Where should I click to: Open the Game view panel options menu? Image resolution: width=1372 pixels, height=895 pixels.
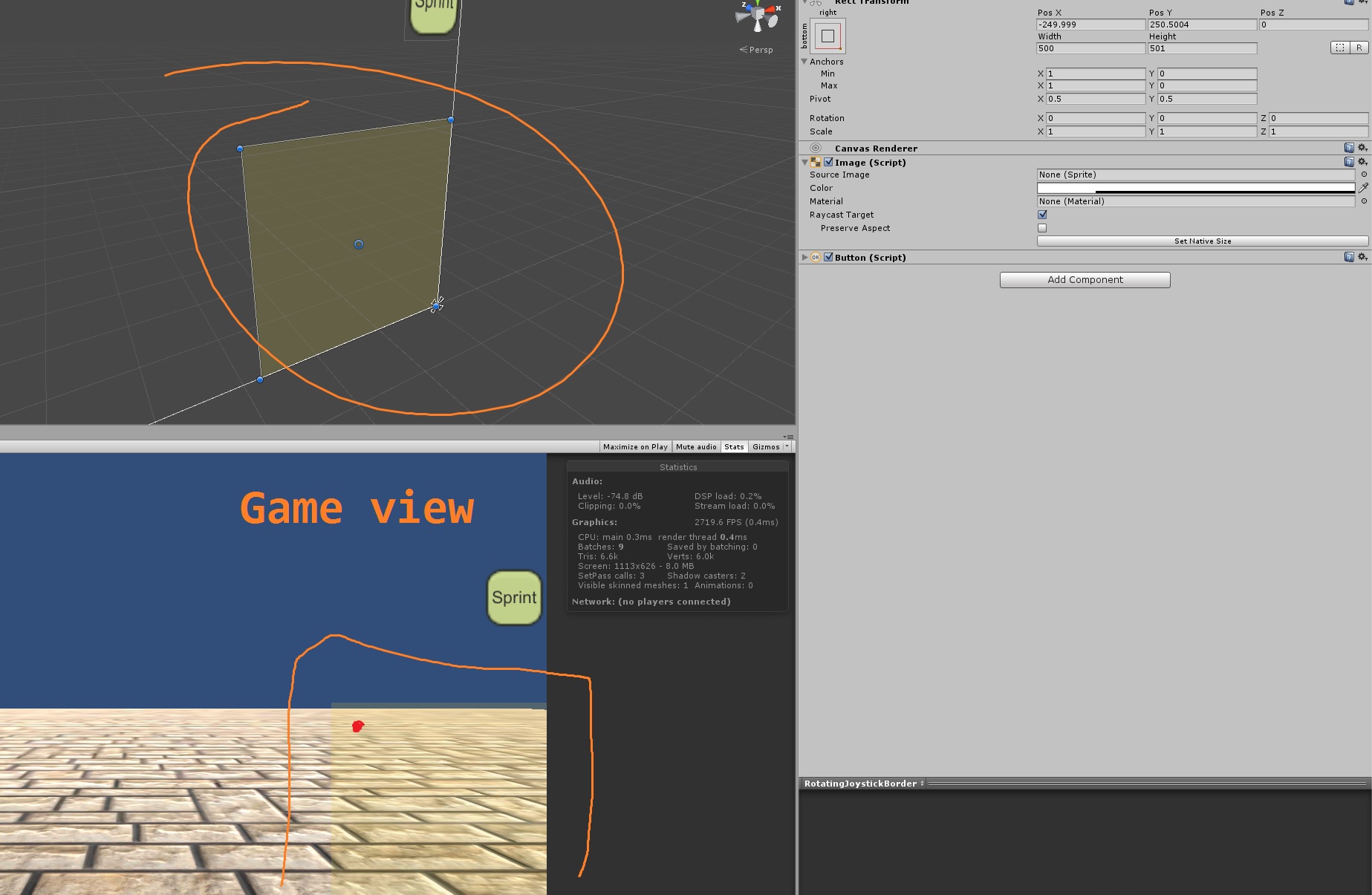pos(789,437)
